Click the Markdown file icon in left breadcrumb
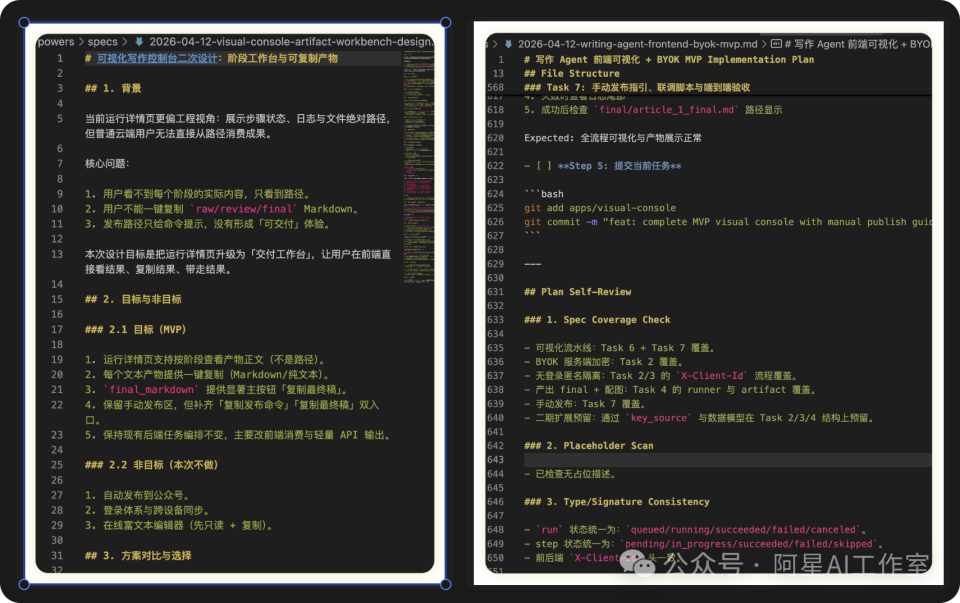Screen dimensions: 960x603 pos(139,42)
